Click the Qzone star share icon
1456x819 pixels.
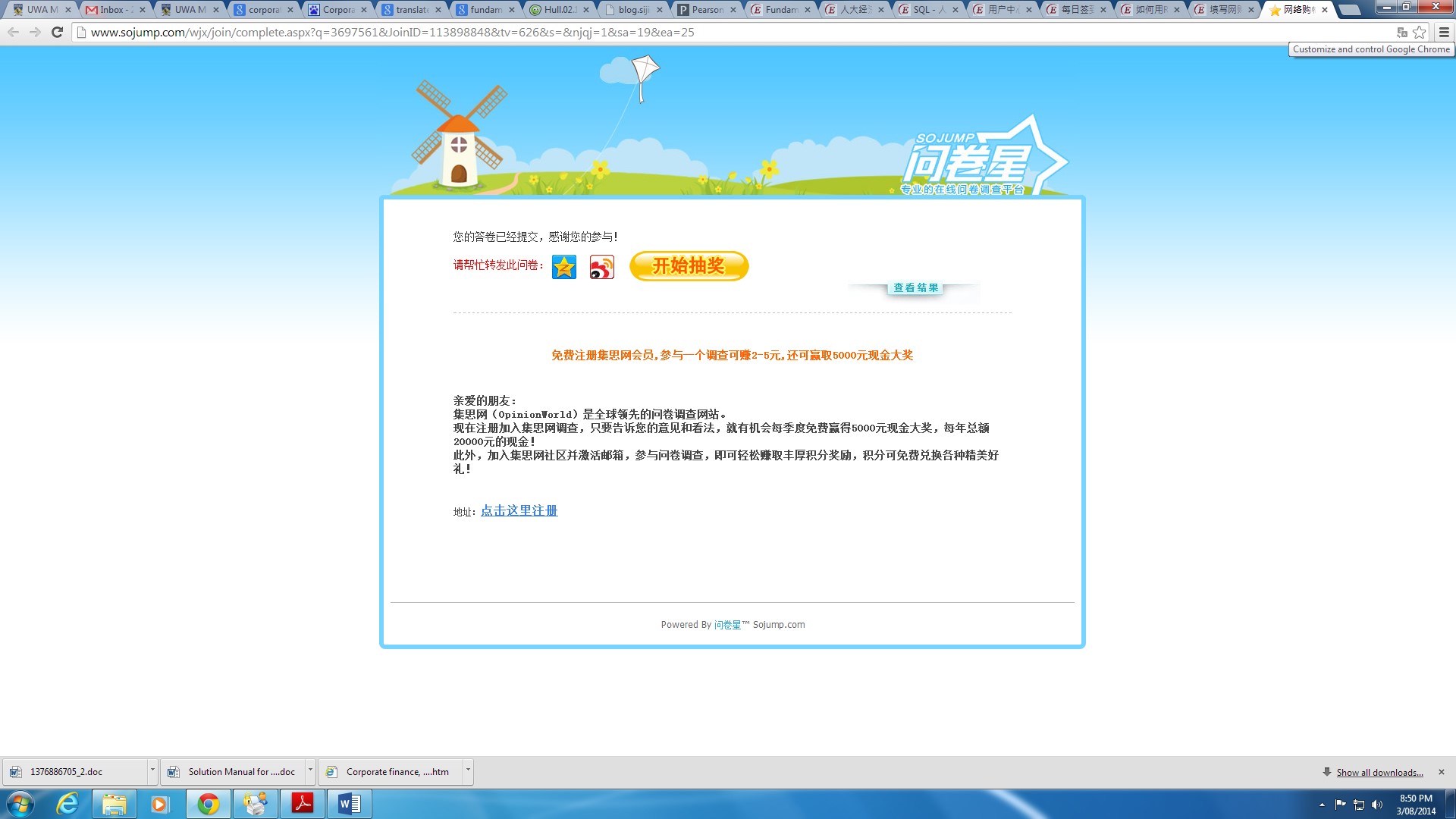click(x=563, y=267)
